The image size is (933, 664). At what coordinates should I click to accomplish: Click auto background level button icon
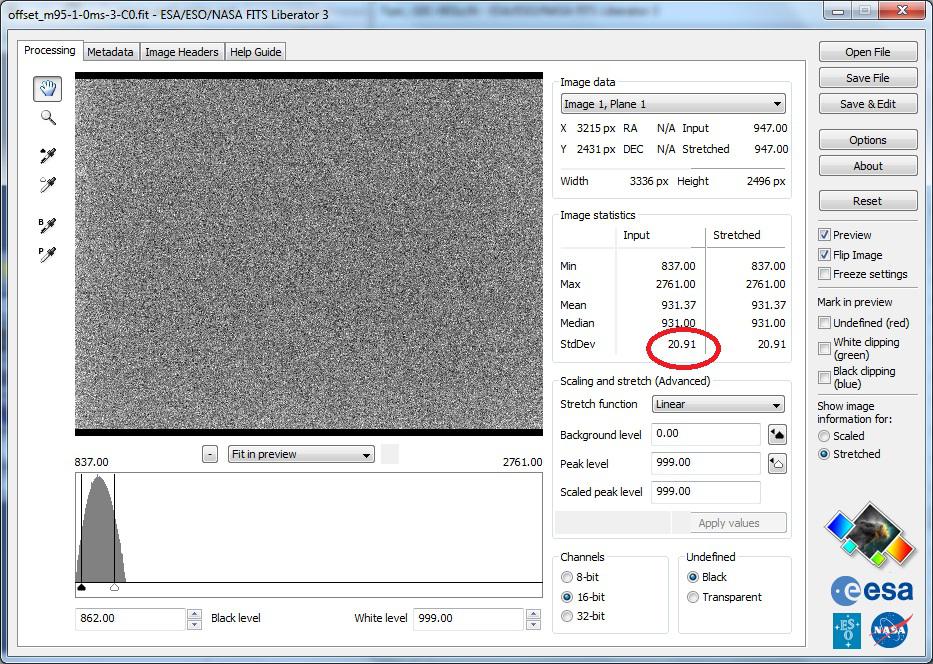coord(777,434)
